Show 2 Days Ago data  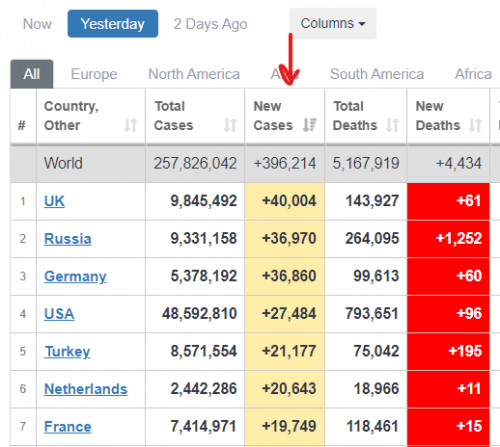[210, 24]
